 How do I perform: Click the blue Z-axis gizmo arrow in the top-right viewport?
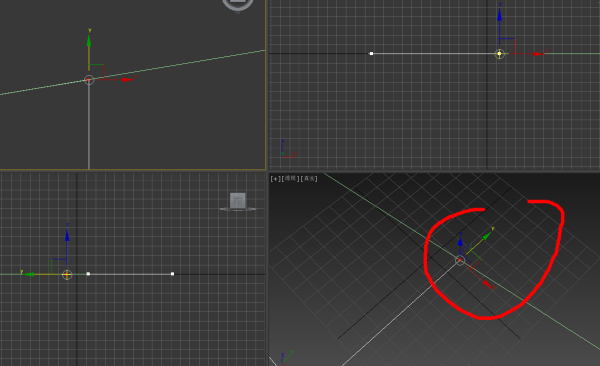pos(499,15)
